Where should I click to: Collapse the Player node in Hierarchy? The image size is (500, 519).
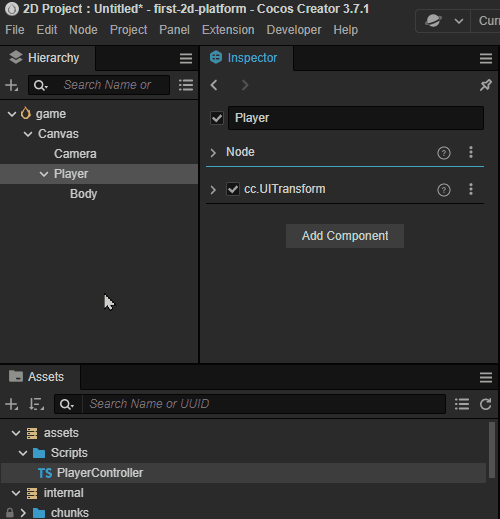(x=44, y=174)
